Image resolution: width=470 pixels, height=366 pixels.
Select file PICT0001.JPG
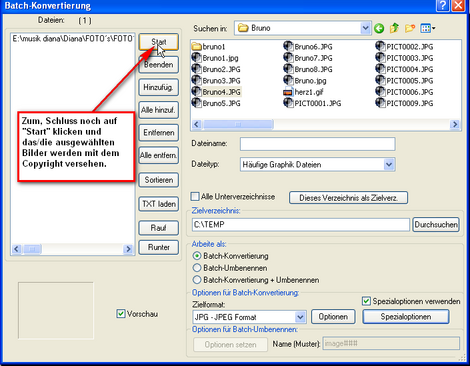[x=312, y=103]
